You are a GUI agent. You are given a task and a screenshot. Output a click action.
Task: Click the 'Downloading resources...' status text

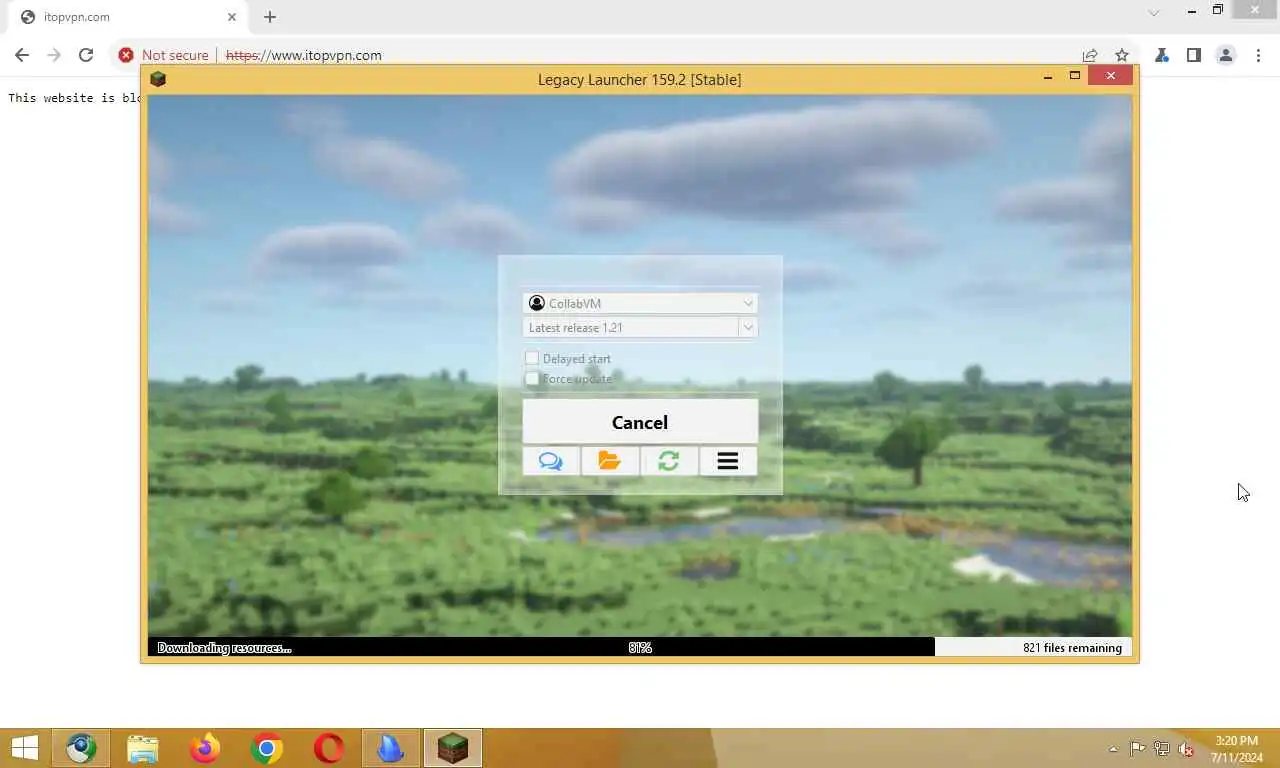[224, 648]
